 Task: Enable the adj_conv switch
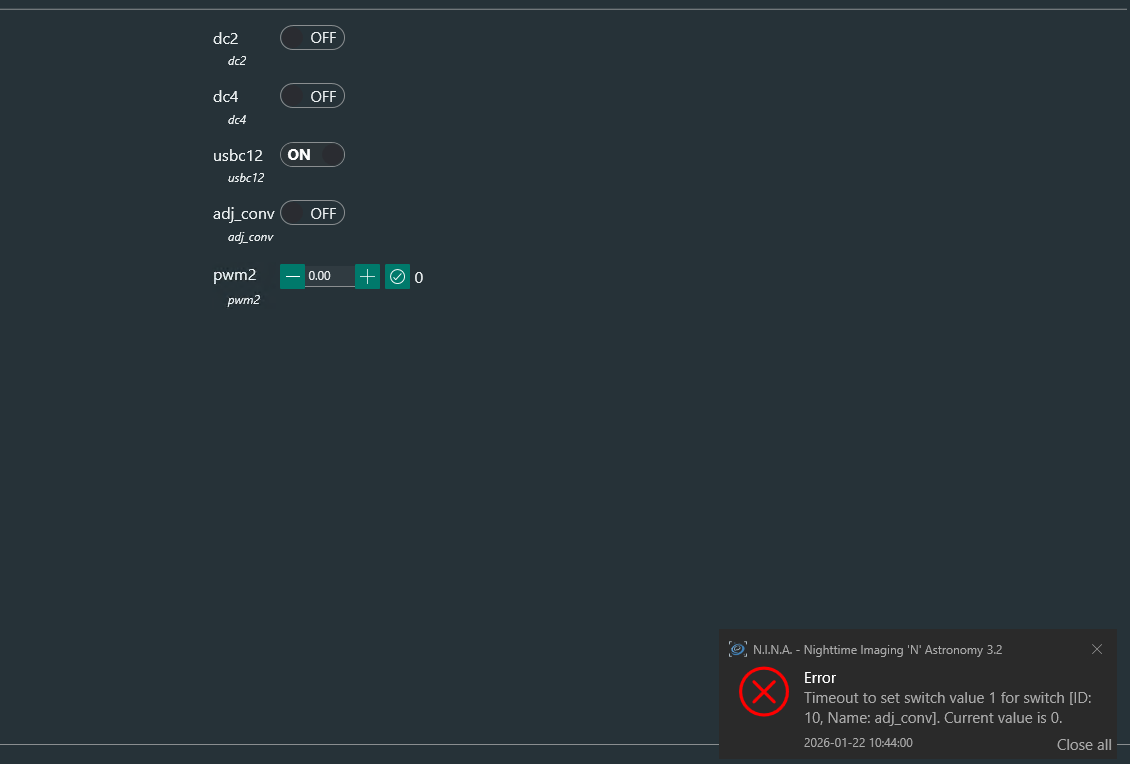pos(312,213)
